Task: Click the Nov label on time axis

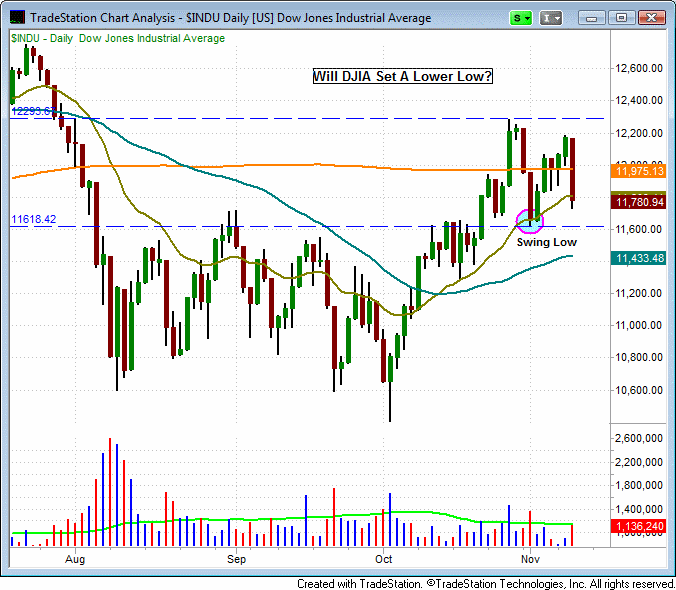Action: (x=530, y=559)
